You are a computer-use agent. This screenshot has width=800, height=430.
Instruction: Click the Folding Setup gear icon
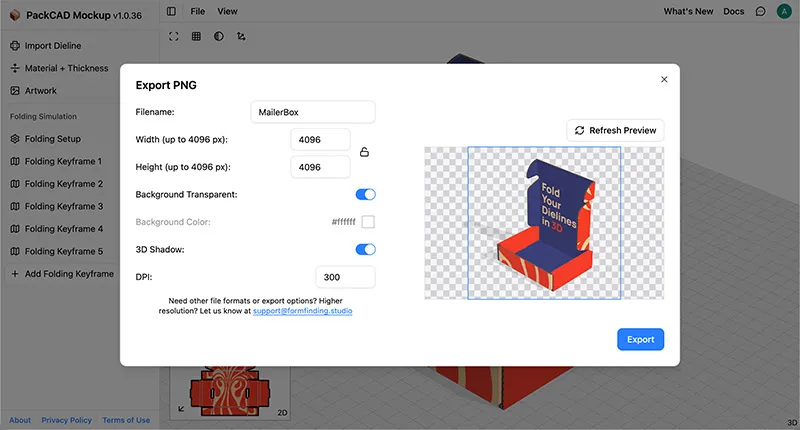[15, 139]
